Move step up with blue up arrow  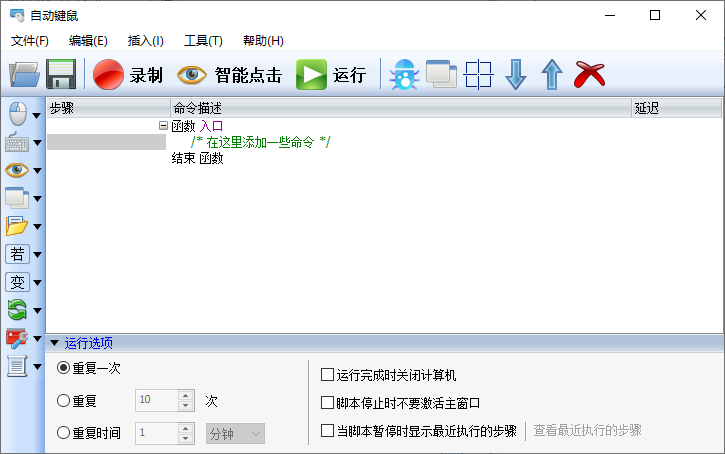552,74
